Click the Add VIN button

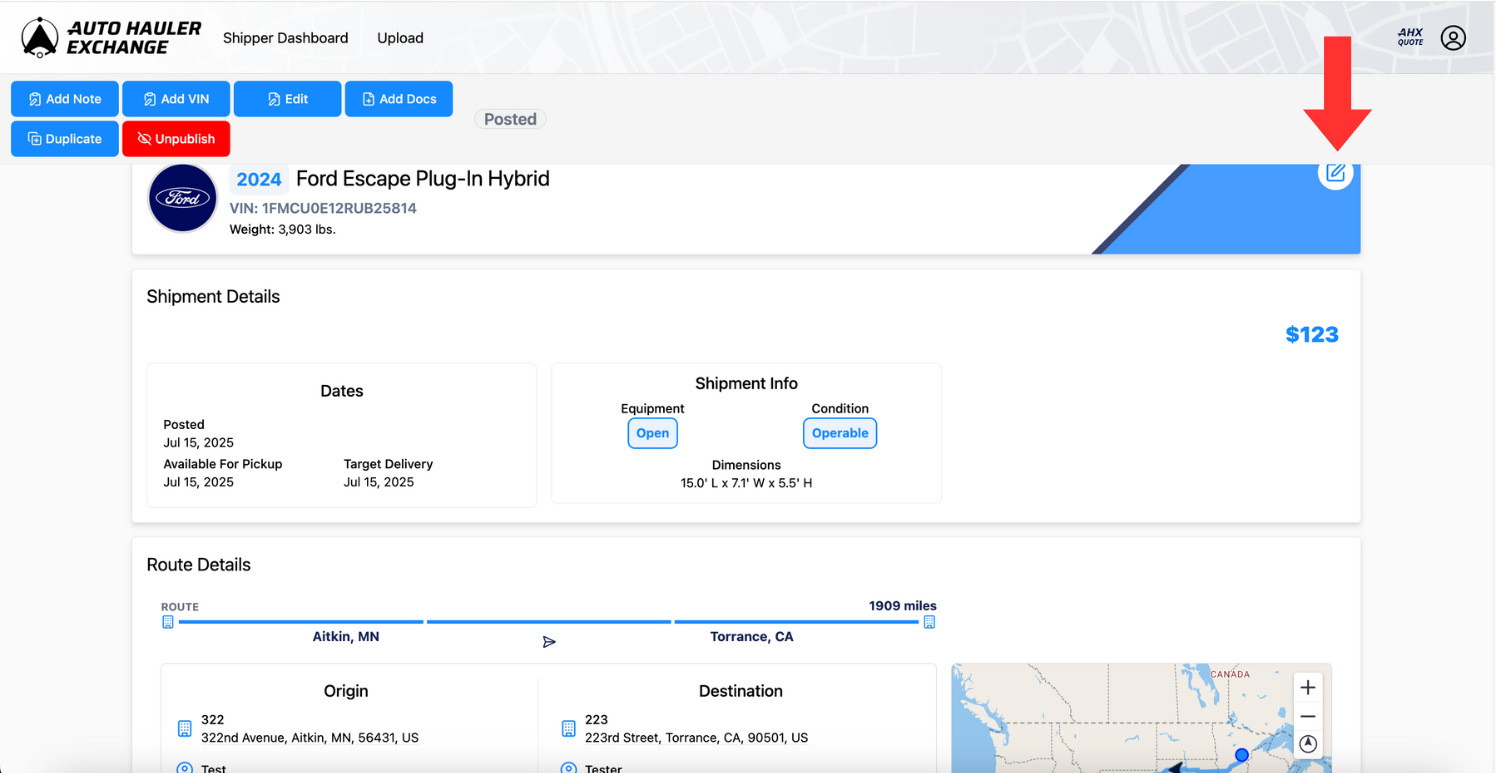[176, 99]
